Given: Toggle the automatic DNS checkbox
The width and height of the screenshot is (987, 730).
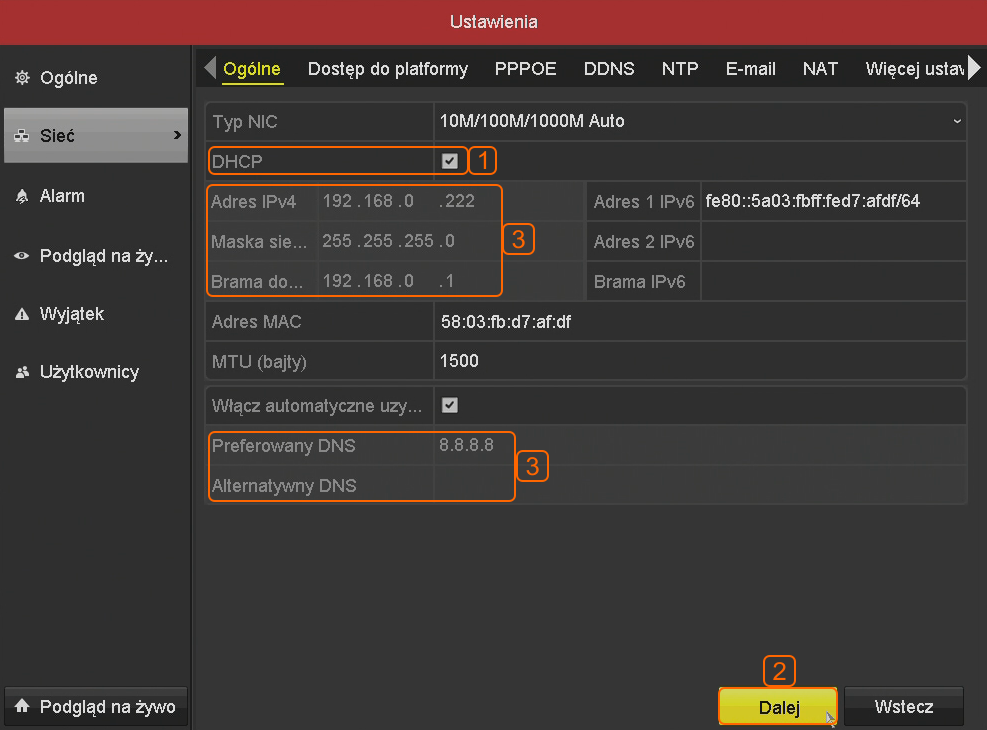Looking at the screenshot, I should [450, 405].
